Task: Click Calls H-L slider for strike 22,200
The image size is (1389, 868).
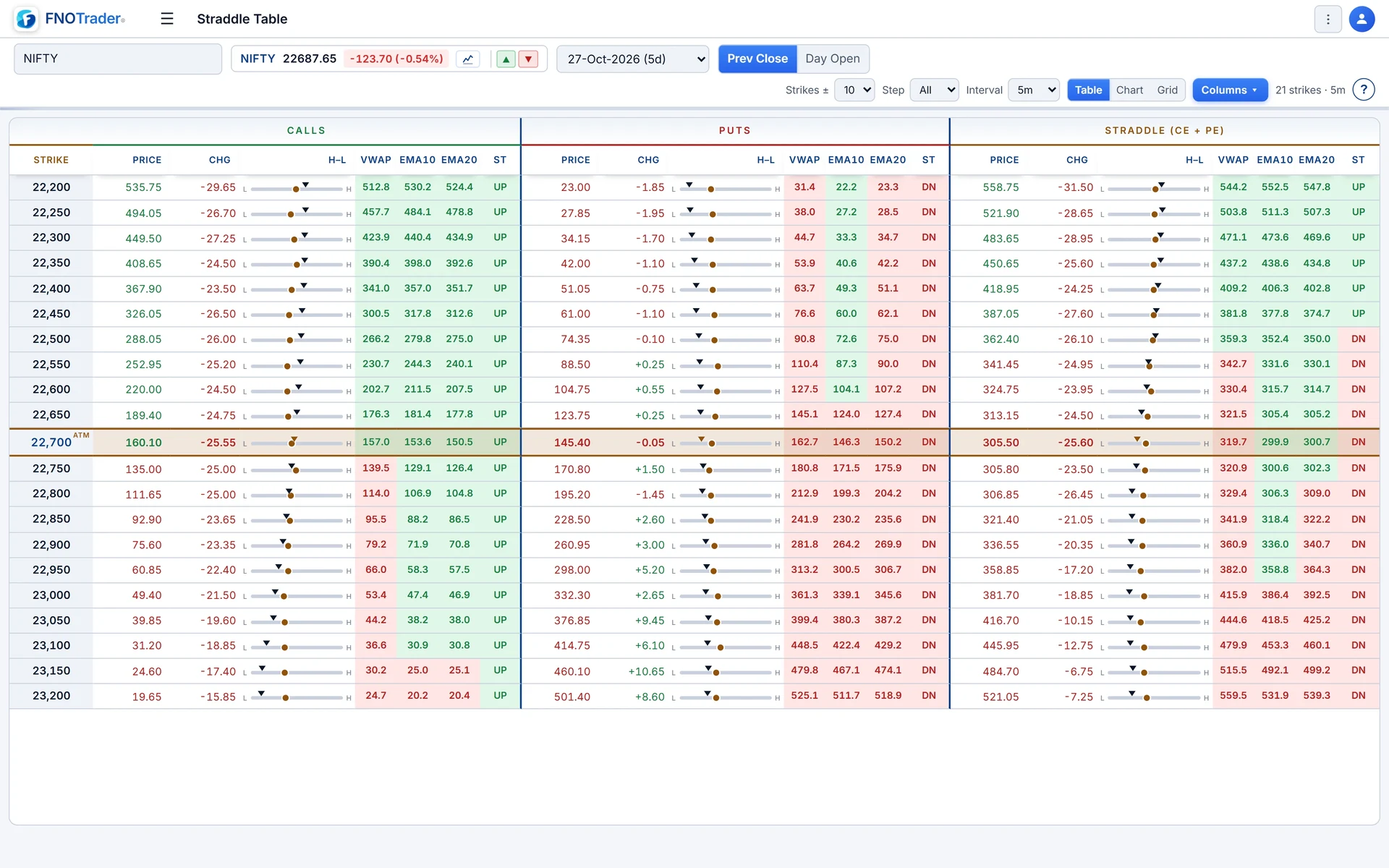Action: click(297, 188)
